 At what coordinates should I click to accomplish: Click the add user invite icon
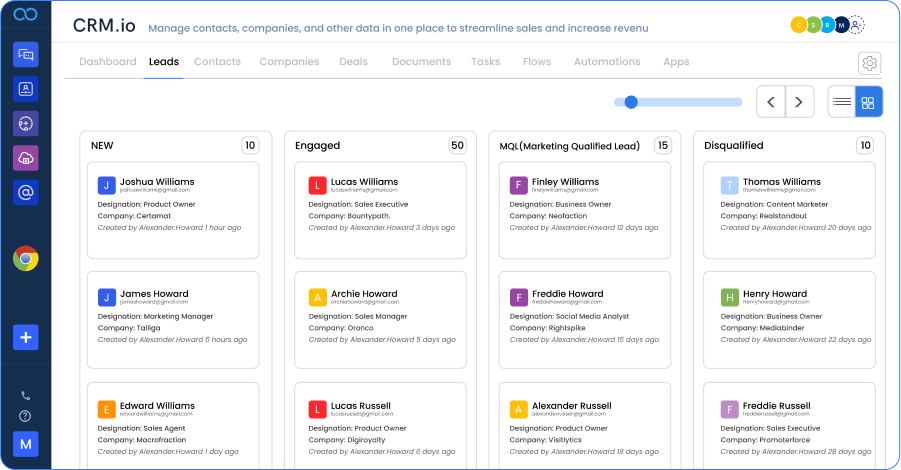pyautogui.click(x=857, y=26)
